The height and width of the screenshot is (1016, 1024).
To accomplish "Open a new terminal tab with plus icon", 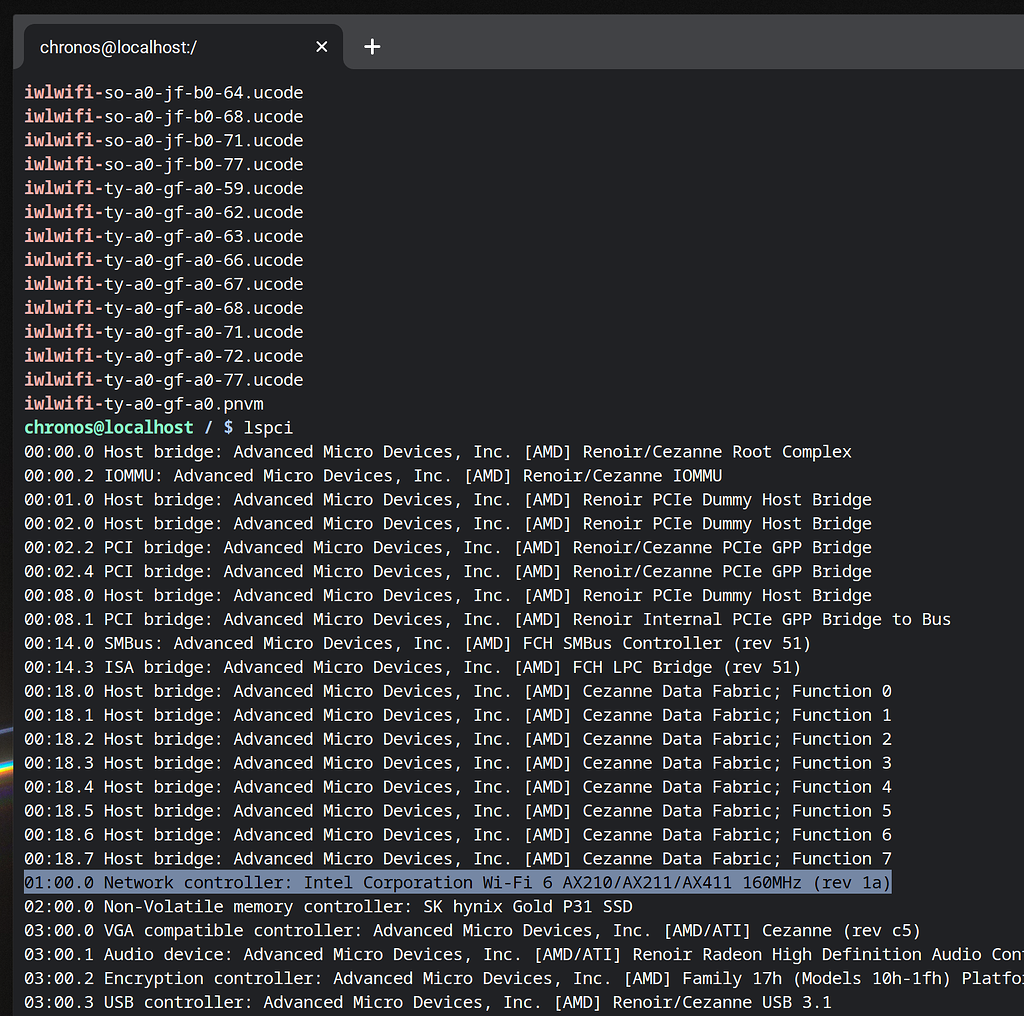I will point(372,47).
